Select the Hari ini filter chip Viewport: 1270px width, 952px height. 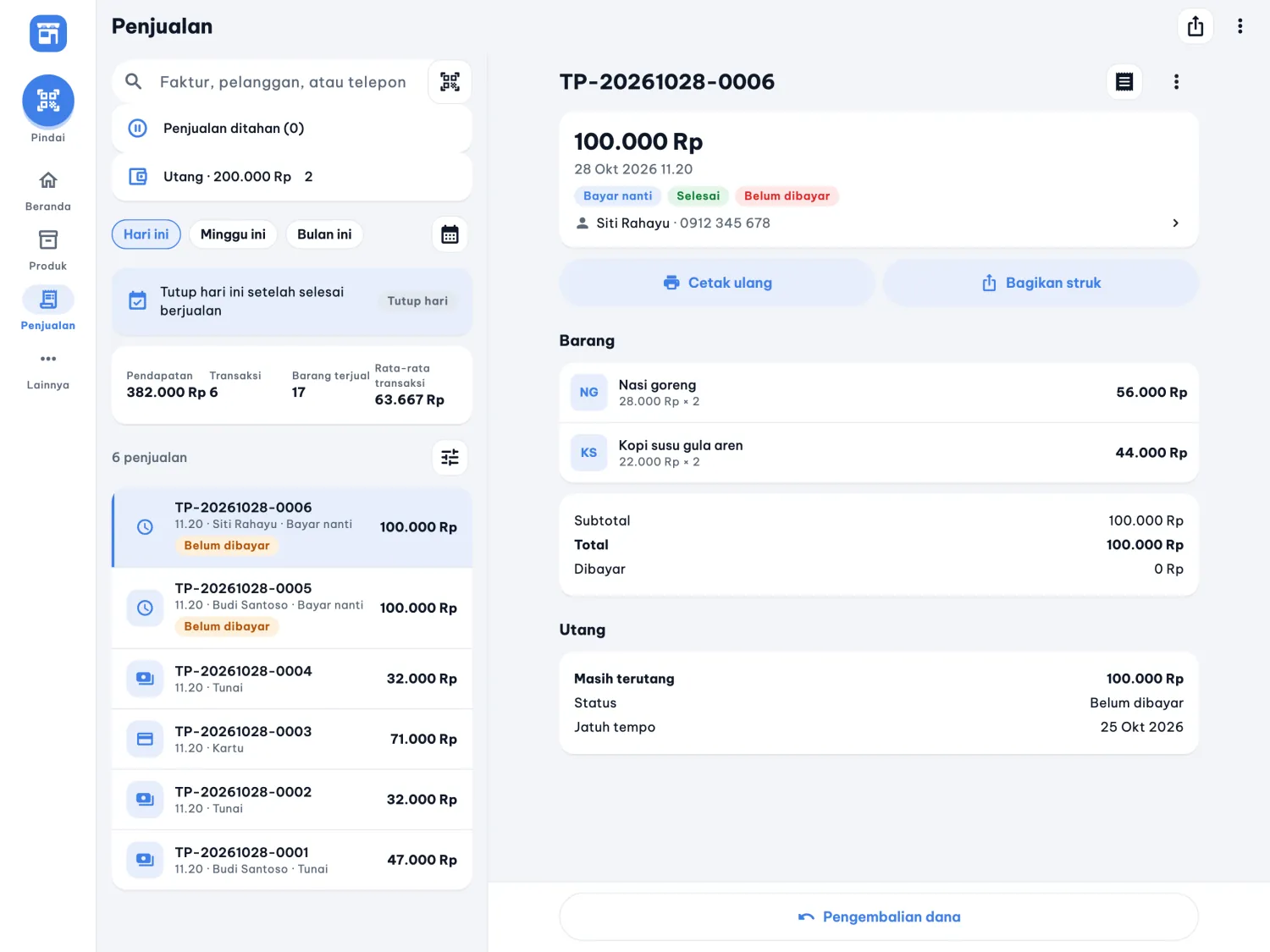click(146, 234)
